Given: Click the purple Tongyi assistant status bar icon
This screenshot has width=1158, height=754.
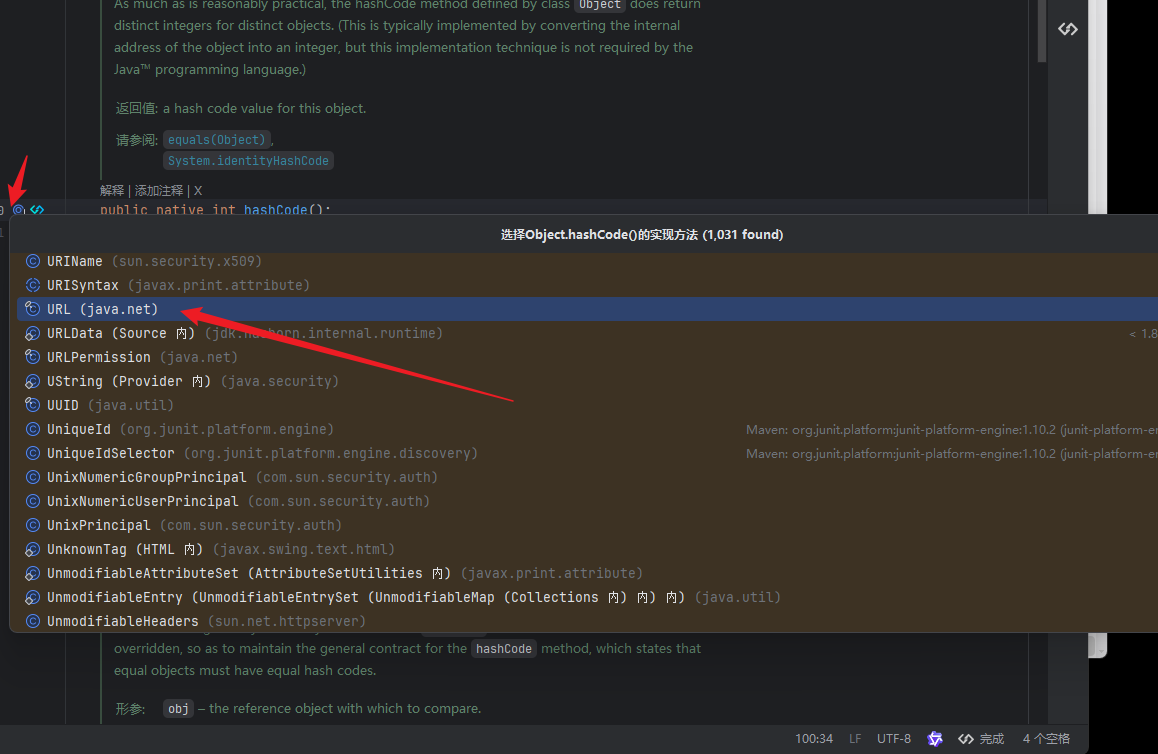Looking at the screenshot, I should point(935,738).
